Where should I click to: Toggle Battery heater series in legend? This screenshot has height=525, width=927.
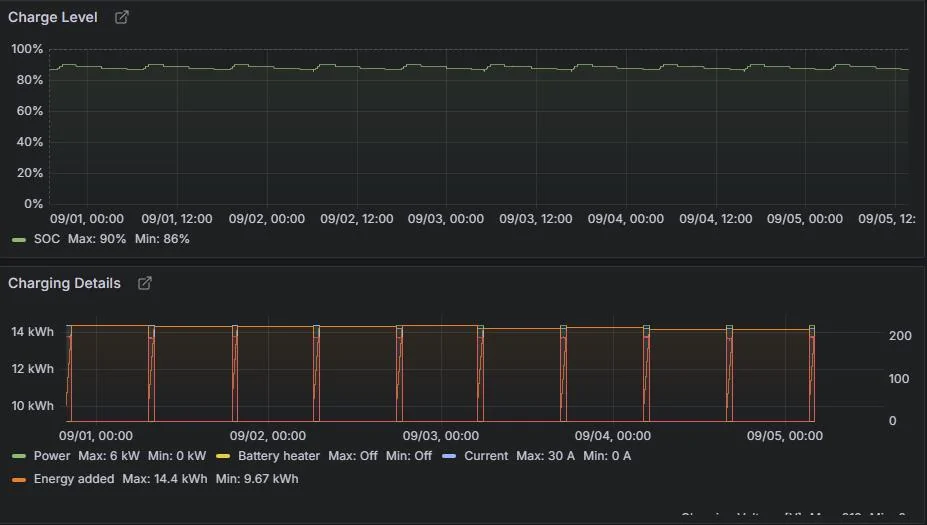pos(278,456)
